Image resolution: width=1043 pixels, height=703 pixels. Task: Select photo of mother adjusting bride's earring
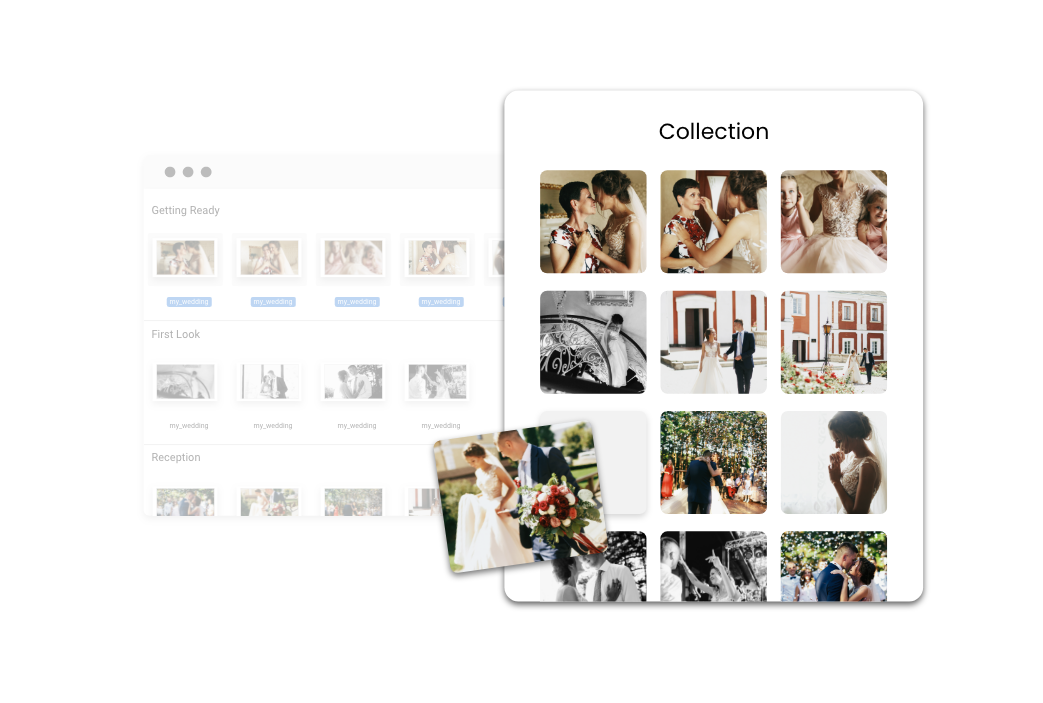713,221
